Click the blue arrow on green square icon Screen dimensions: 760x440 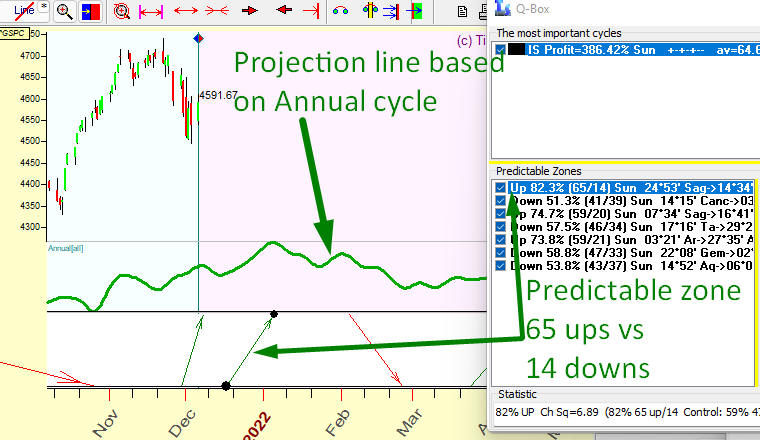414,11
